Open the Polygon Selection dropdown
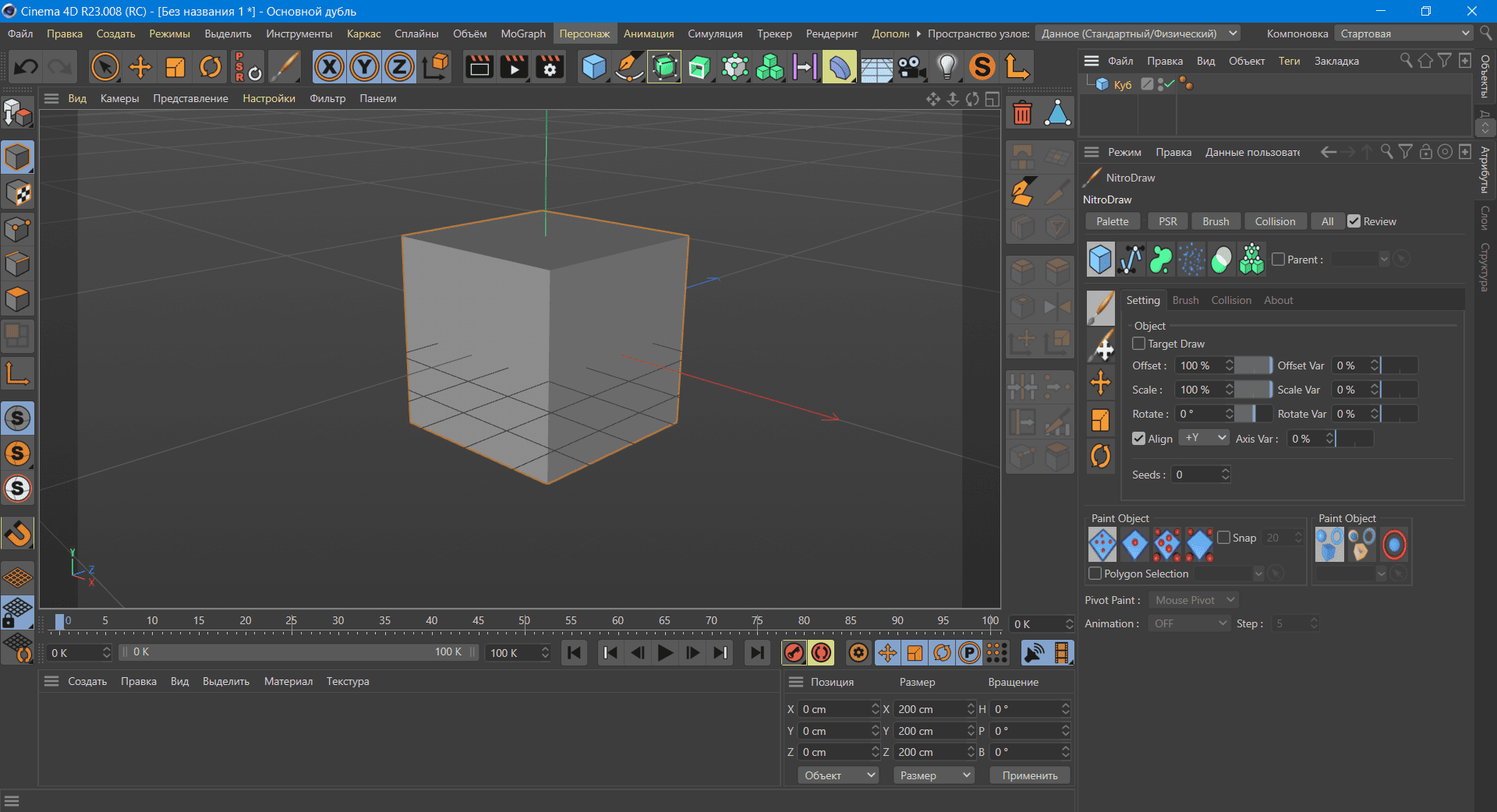 coord(1230,574)
